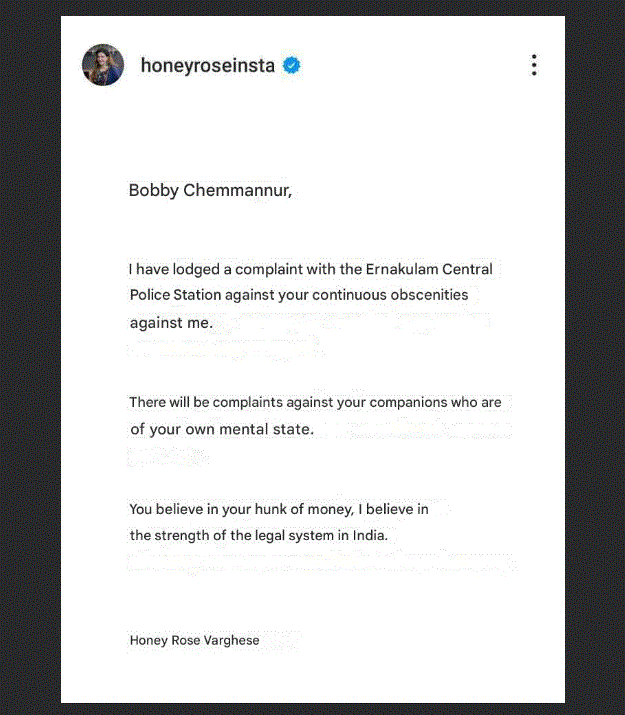Open the honeyroseinsta profile picture
This screenshot has height=715, width=625.
tap(103, 65)
